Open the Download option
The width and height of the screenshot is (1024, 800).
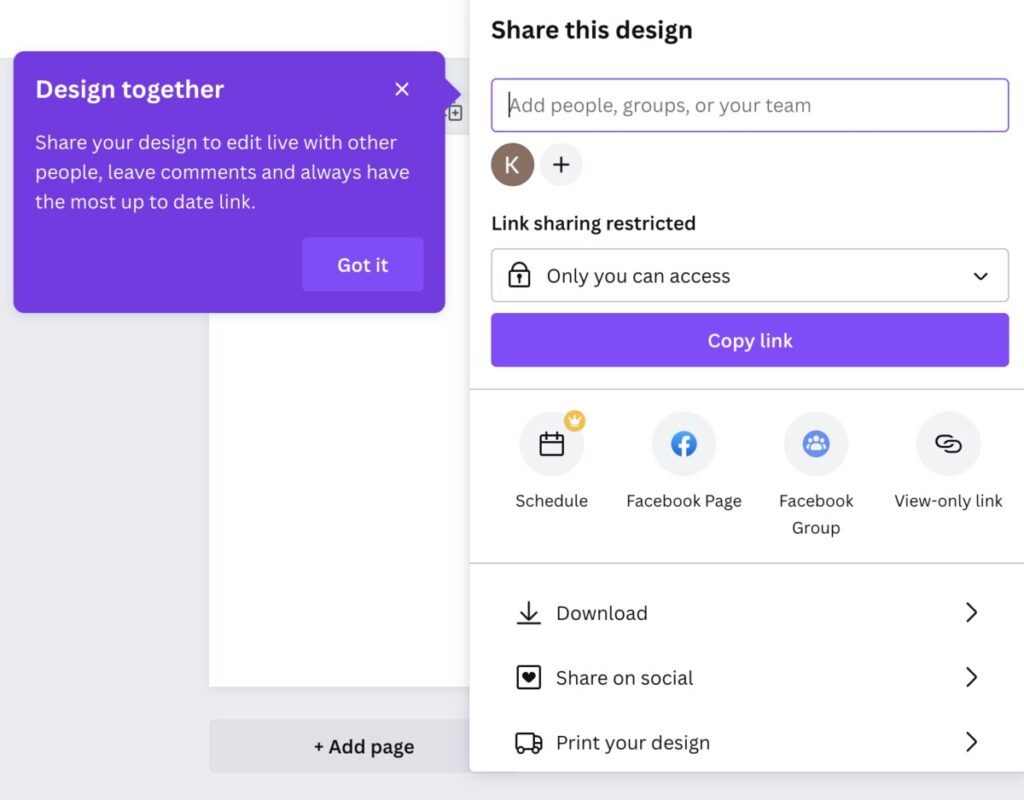click(747, 613)
